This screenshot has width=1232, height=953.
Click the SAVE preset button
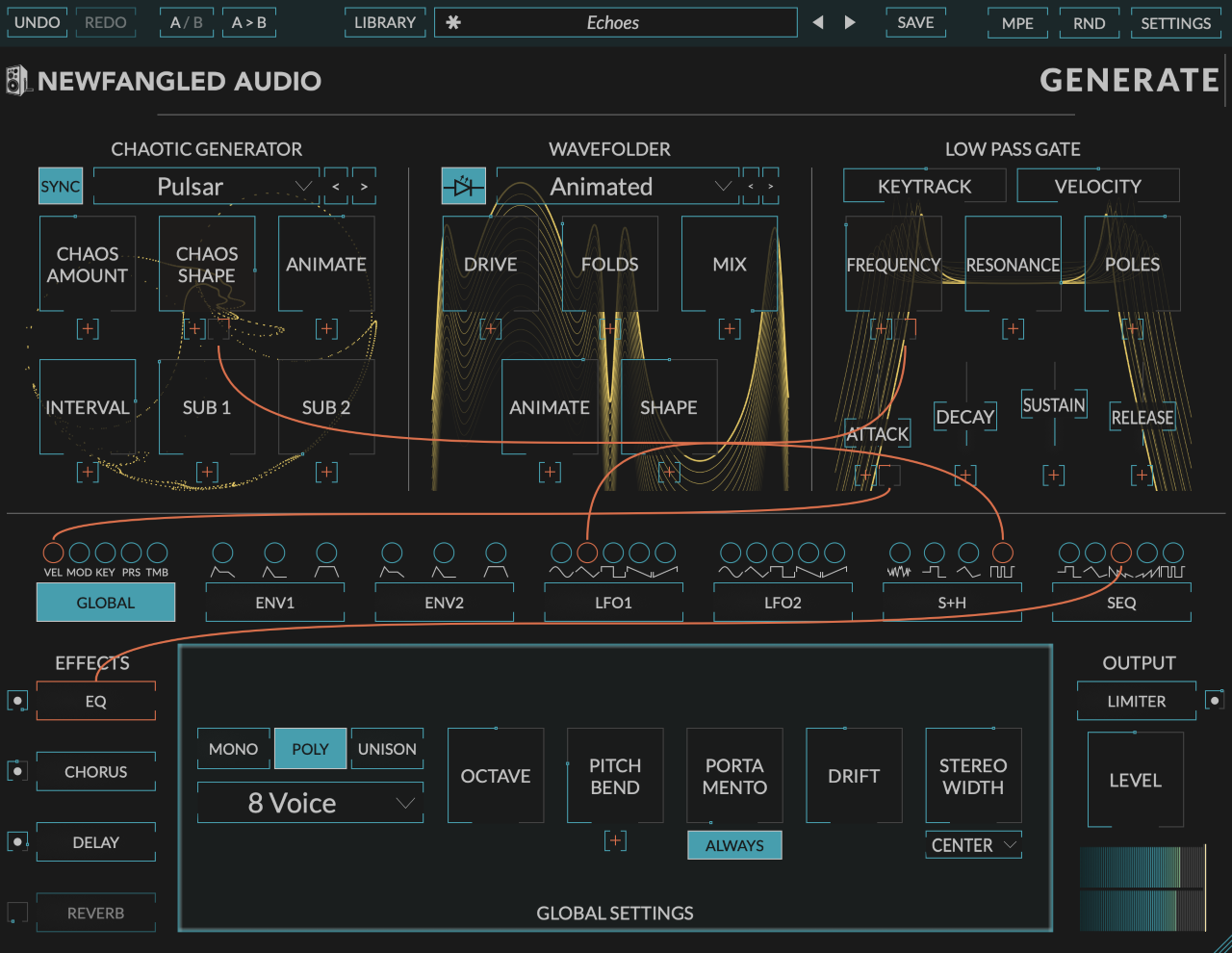915,22
